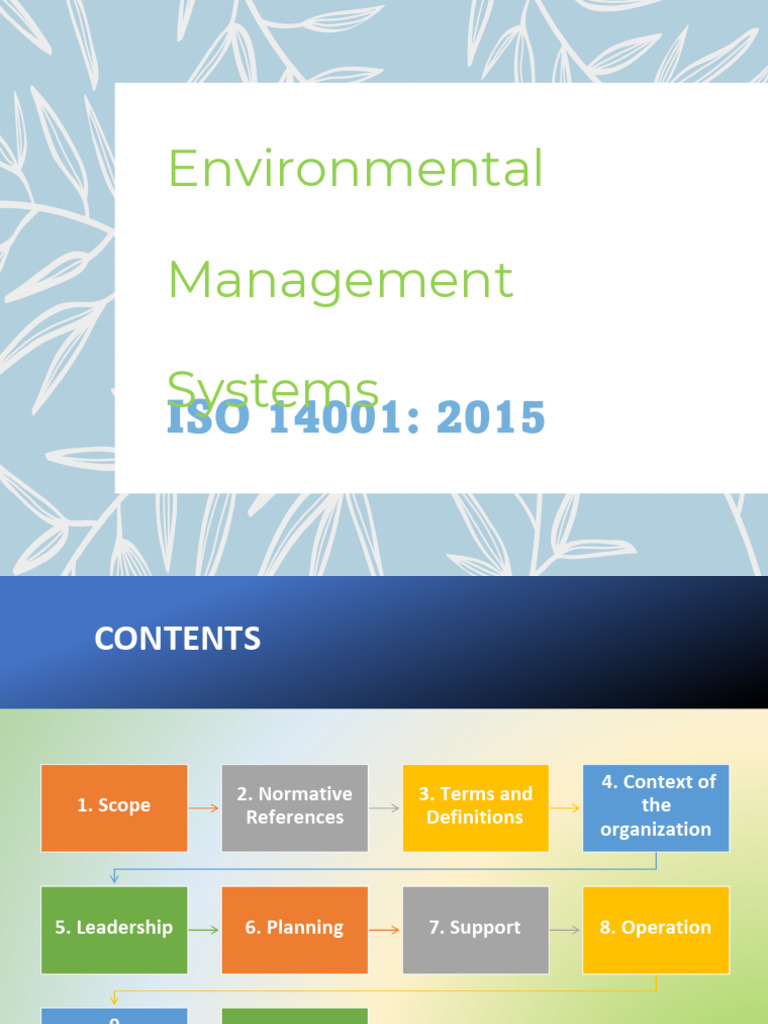Screen dimensions: 768x1024
Task: Select the 1. Scope box
Action: click(114, 808)
